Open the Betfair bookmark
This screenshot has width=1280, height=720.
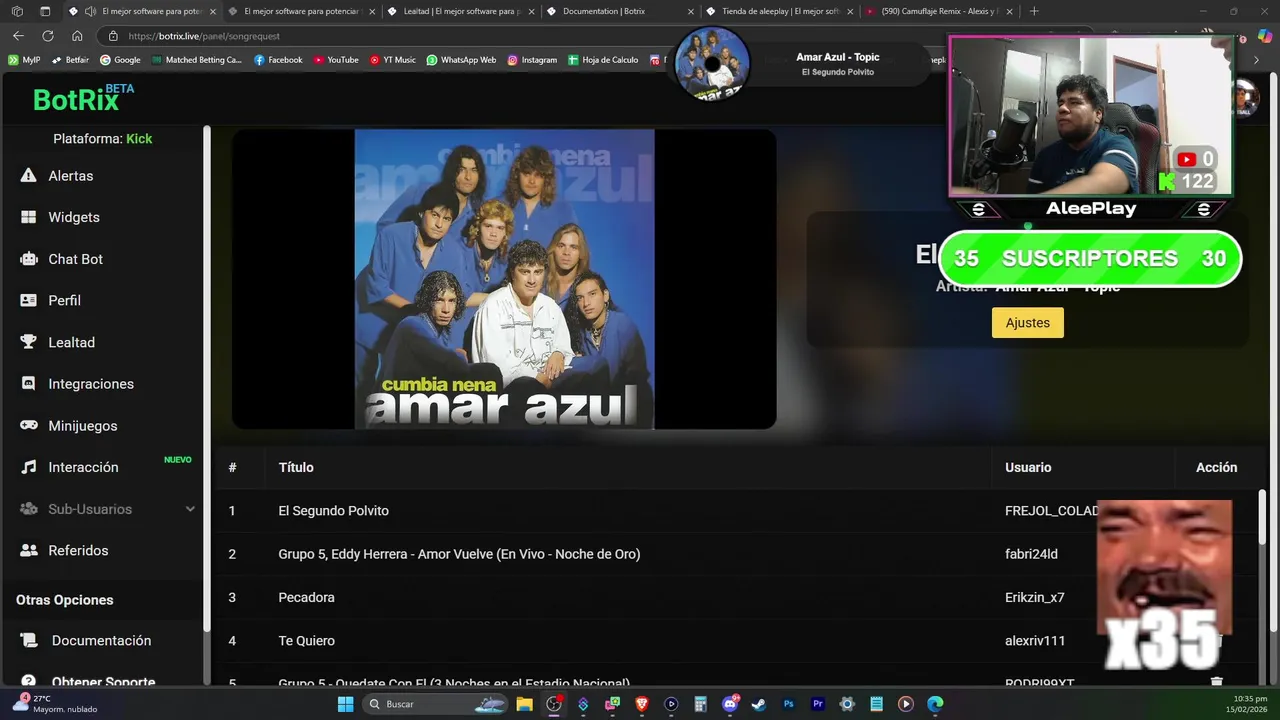point(70,60)
